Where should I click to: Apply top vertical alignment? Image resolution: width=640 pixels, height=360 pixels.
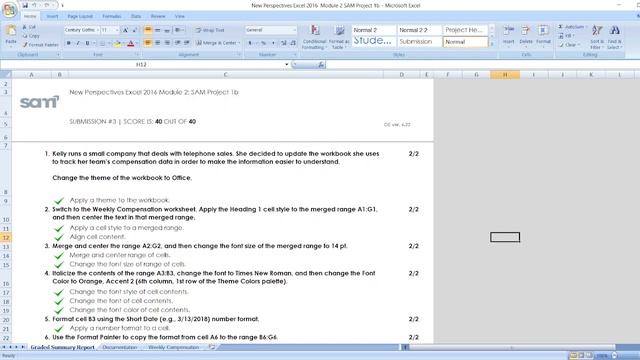coord(148,30)
